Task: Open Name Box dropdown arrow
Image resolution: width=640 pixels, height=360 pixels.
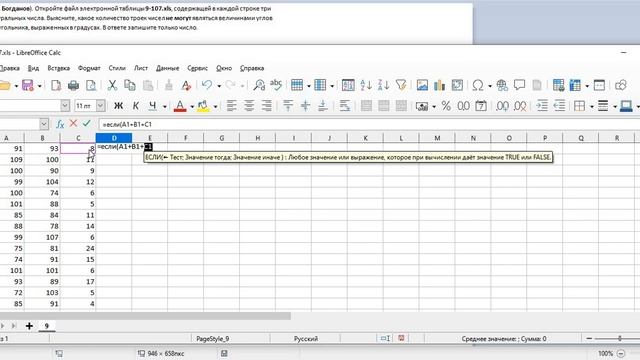Action: coord(44,124)
